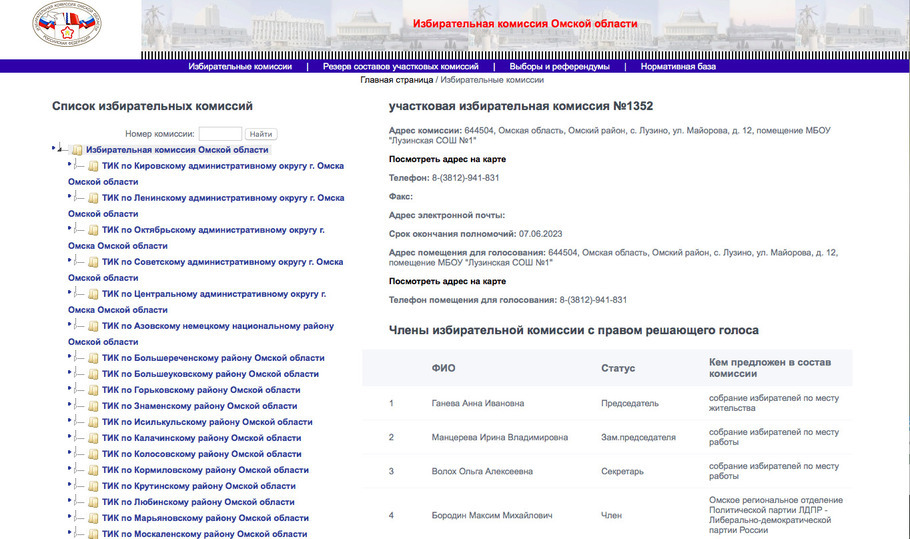Open the Избирательные комиссии menu item
The width and height of the screenshot is (910, 539).
240,67
